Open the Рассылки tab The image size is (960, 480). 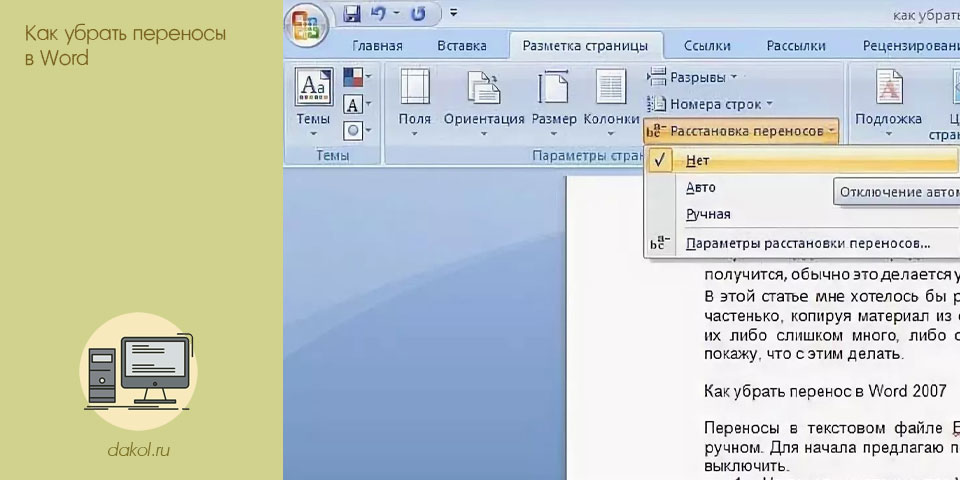[796, 46]
